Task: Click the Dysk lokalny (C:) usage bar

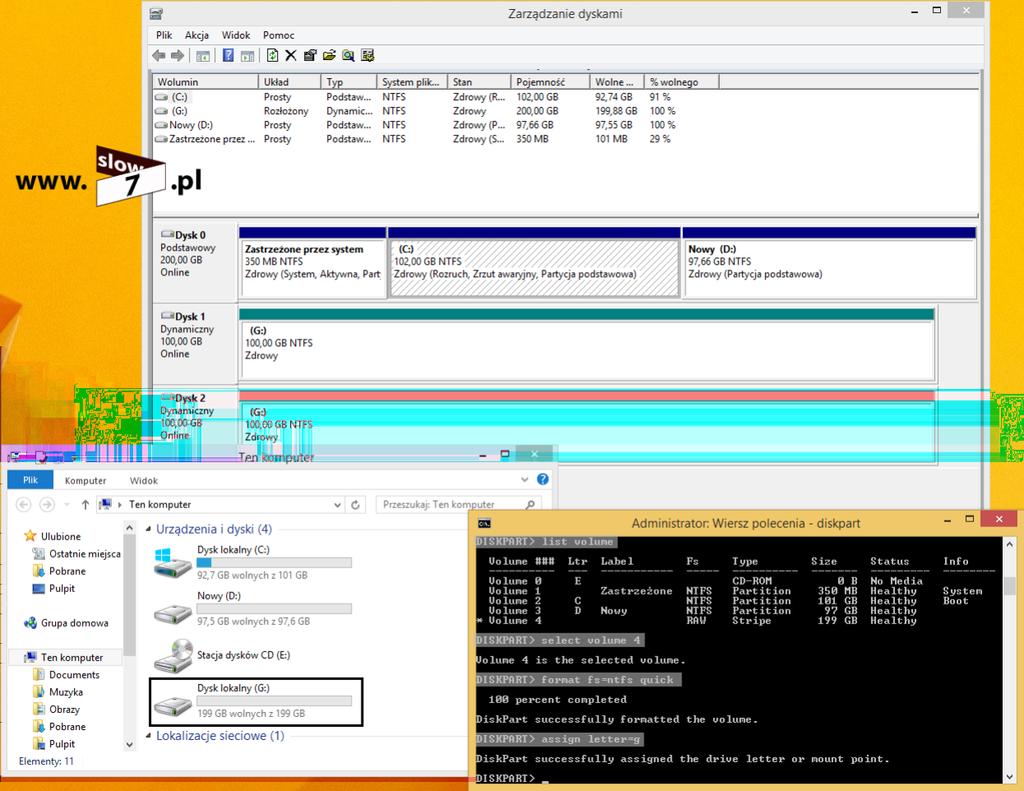Action: (274, 562)
